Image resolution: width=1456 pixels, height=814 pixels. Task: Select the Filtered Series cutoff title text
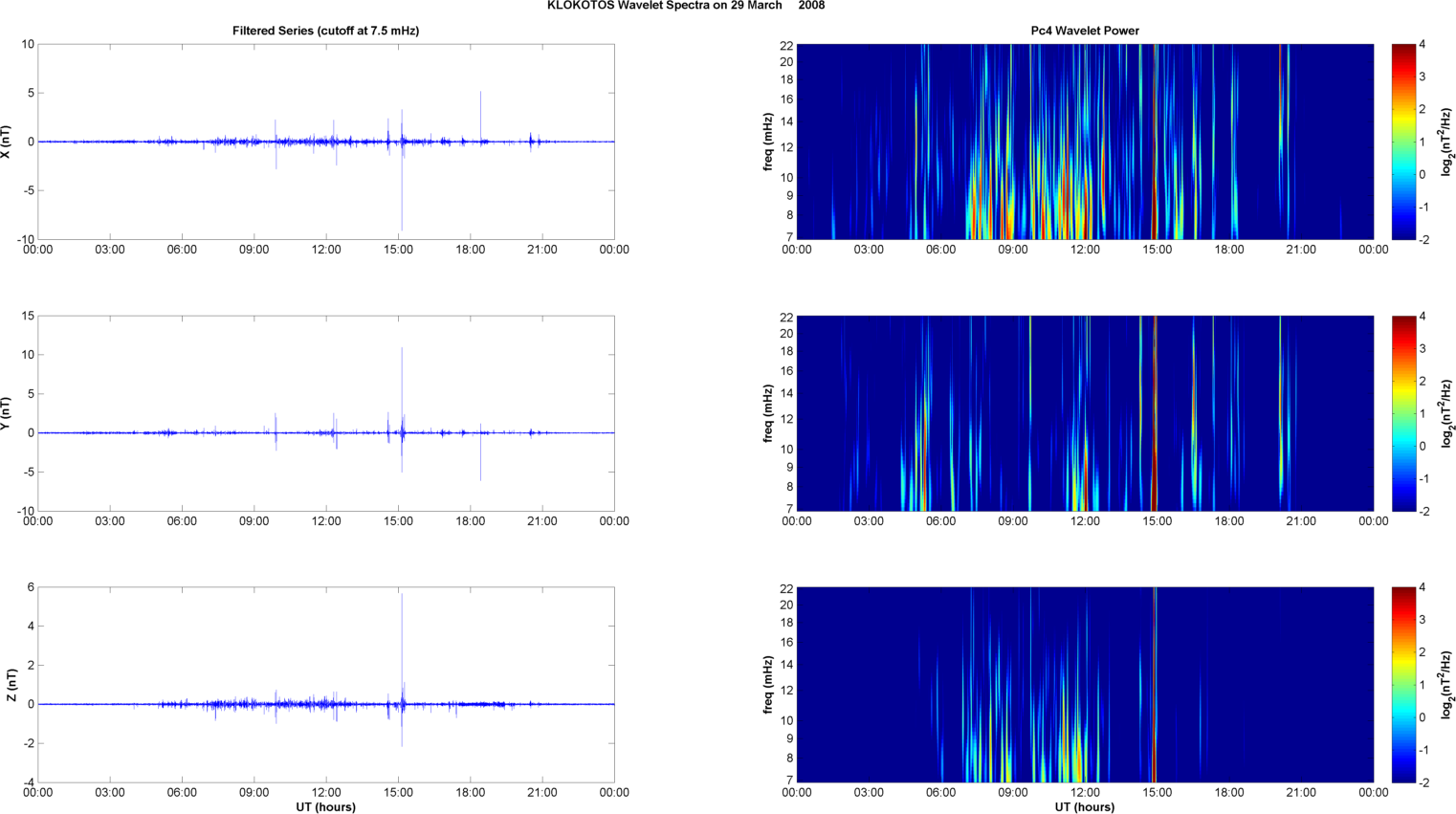point(325,31)
